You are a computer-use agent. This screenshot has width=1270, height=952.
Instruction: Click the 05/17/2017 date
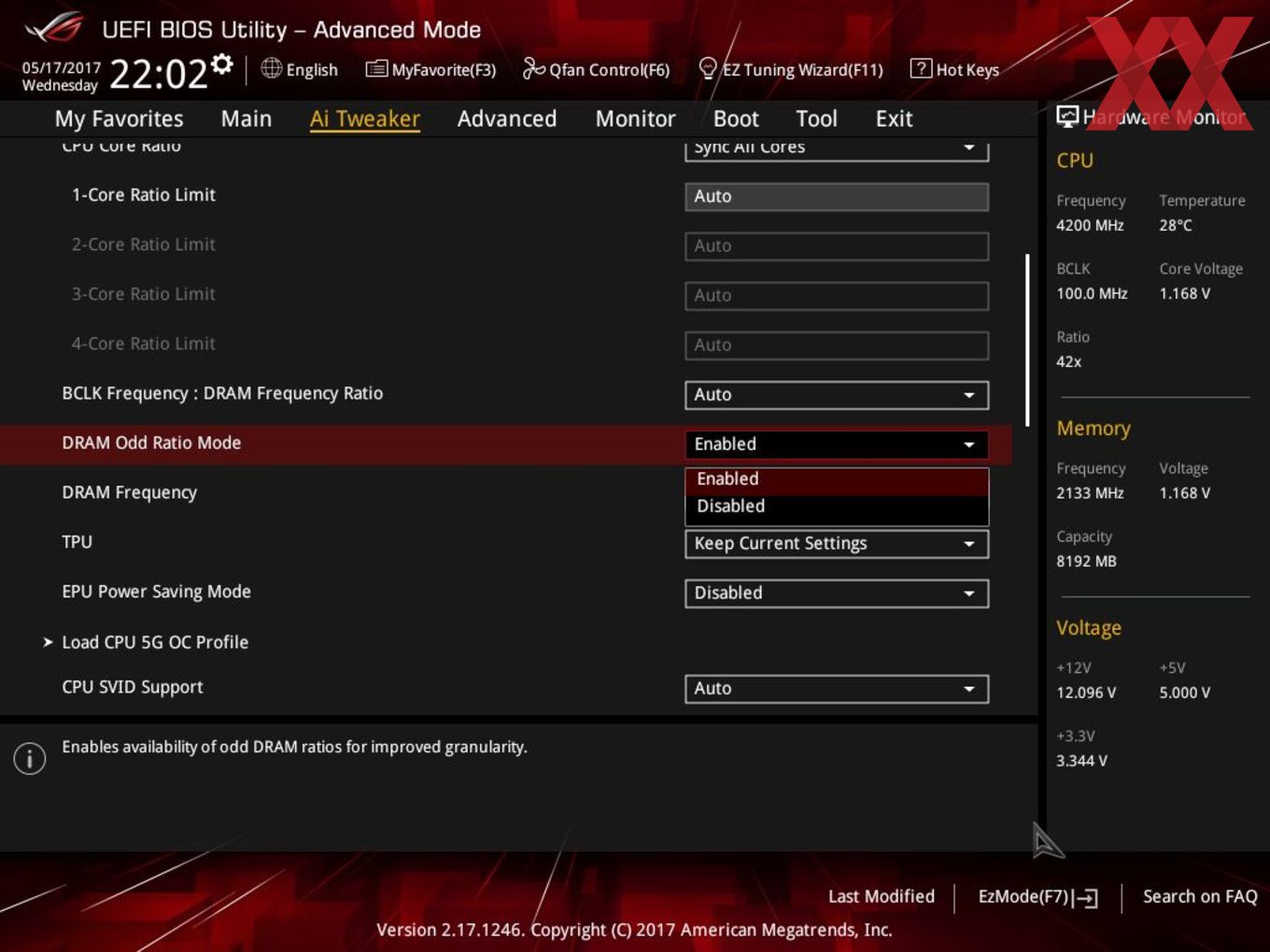click(x=61, y=67)
